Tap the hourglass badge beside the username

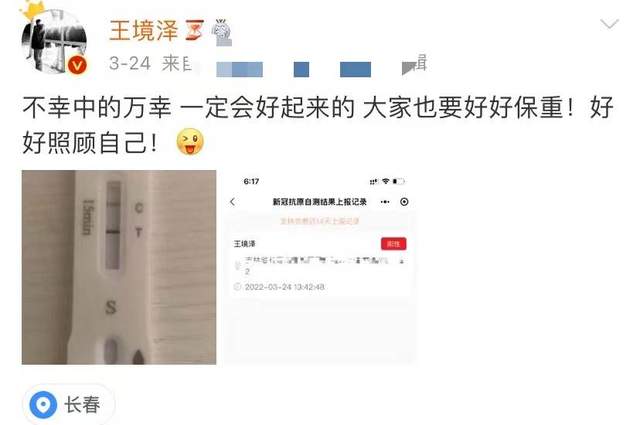click(195, 30)
